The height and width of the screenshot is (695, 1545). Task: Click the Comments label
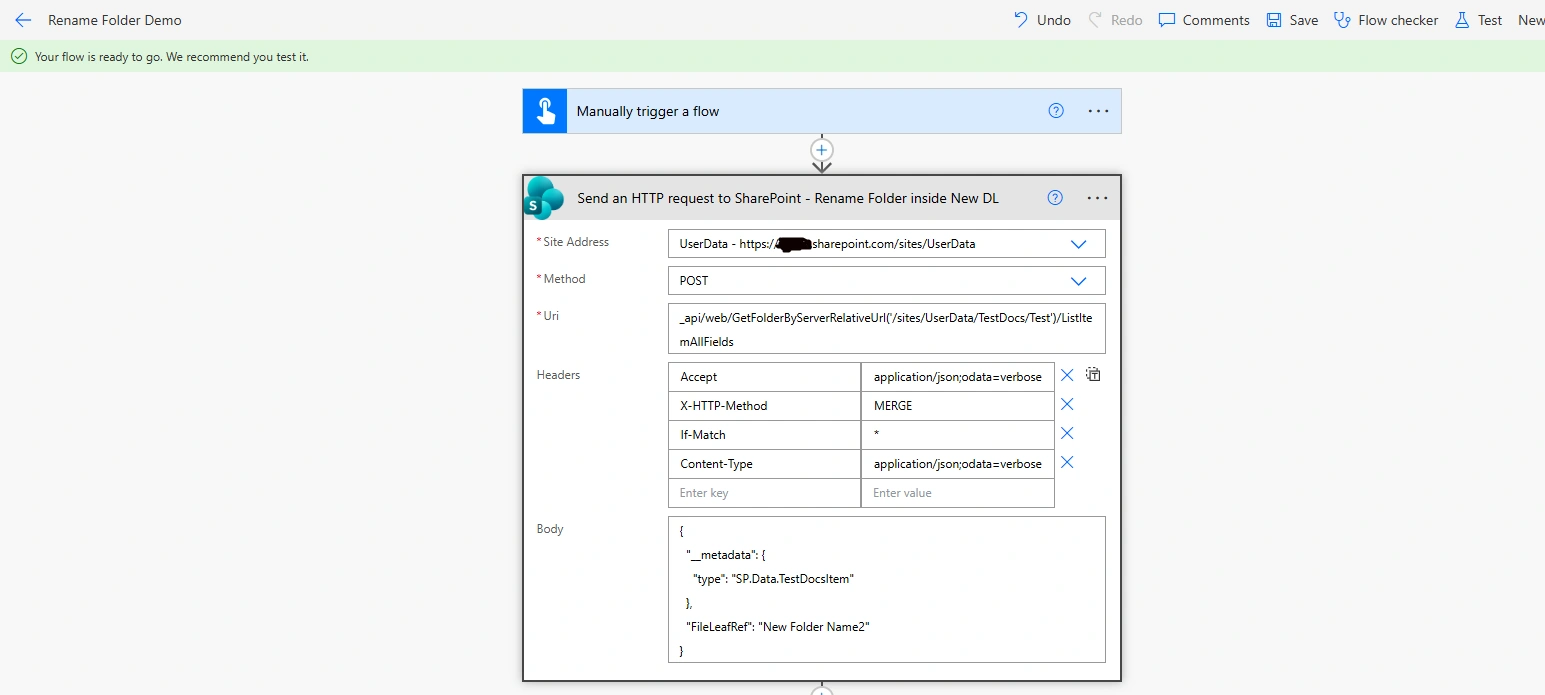point(1216,20)
